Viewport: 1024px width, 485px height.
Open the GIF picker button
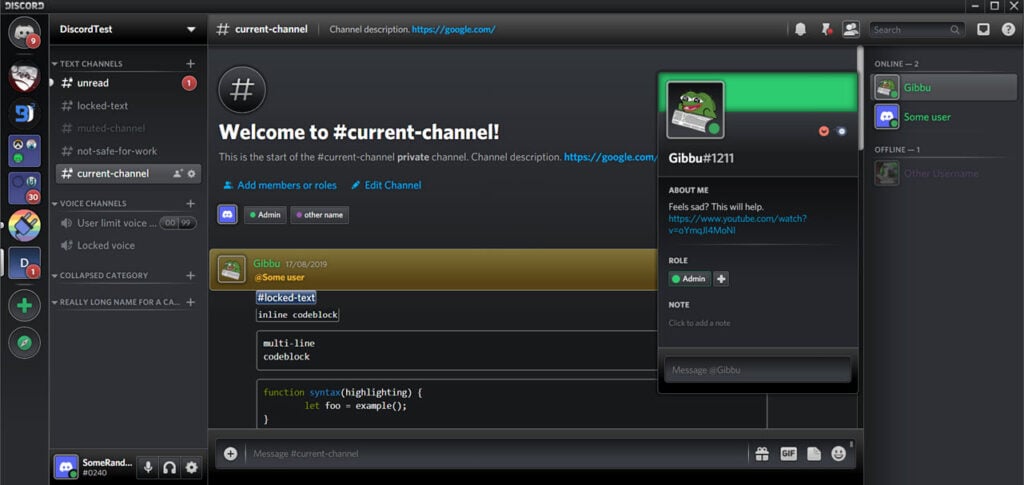[788, 454]
